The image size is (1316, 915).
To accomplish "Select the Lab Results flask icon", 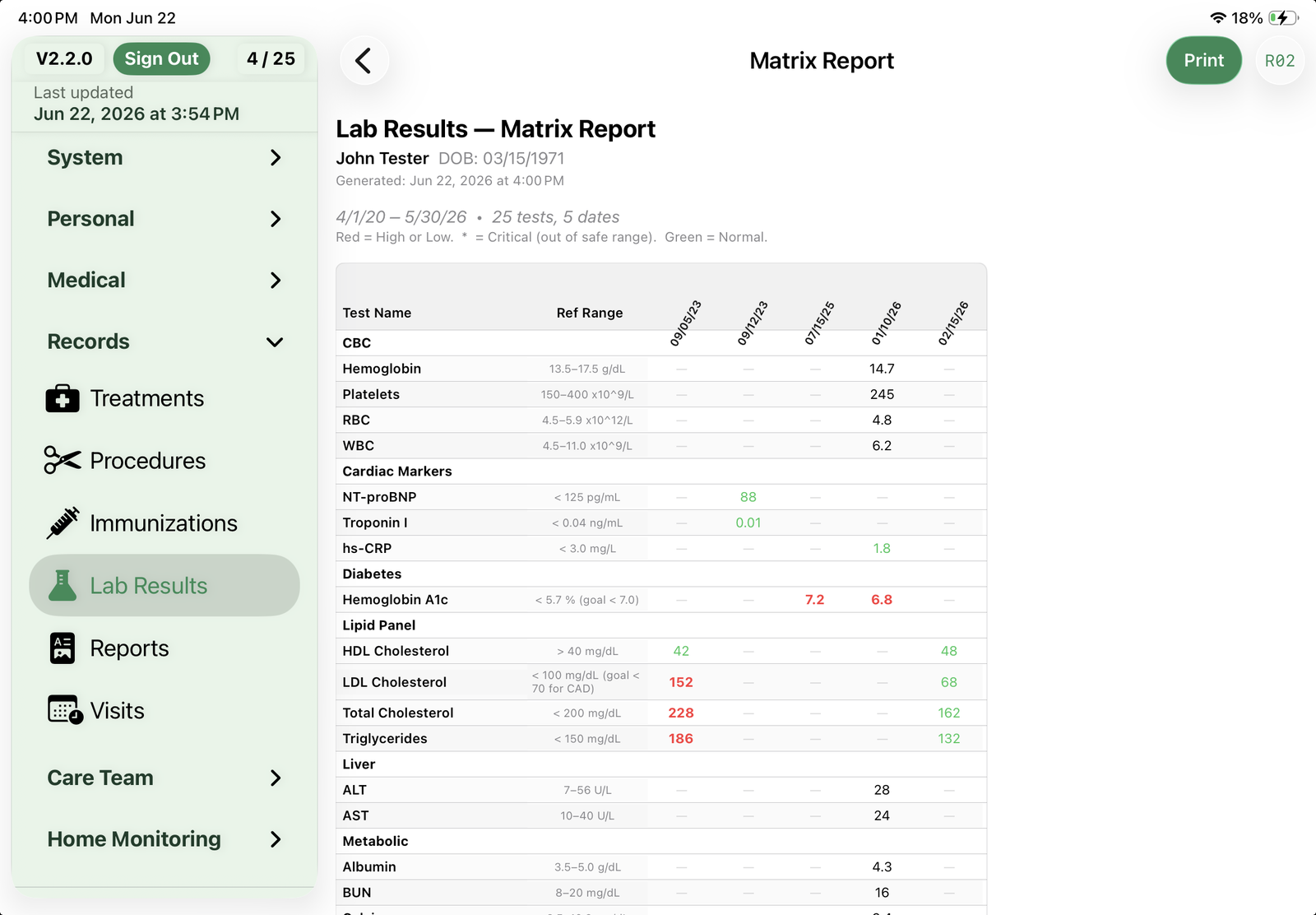I will pyautogui.click(x=63, y=586).
